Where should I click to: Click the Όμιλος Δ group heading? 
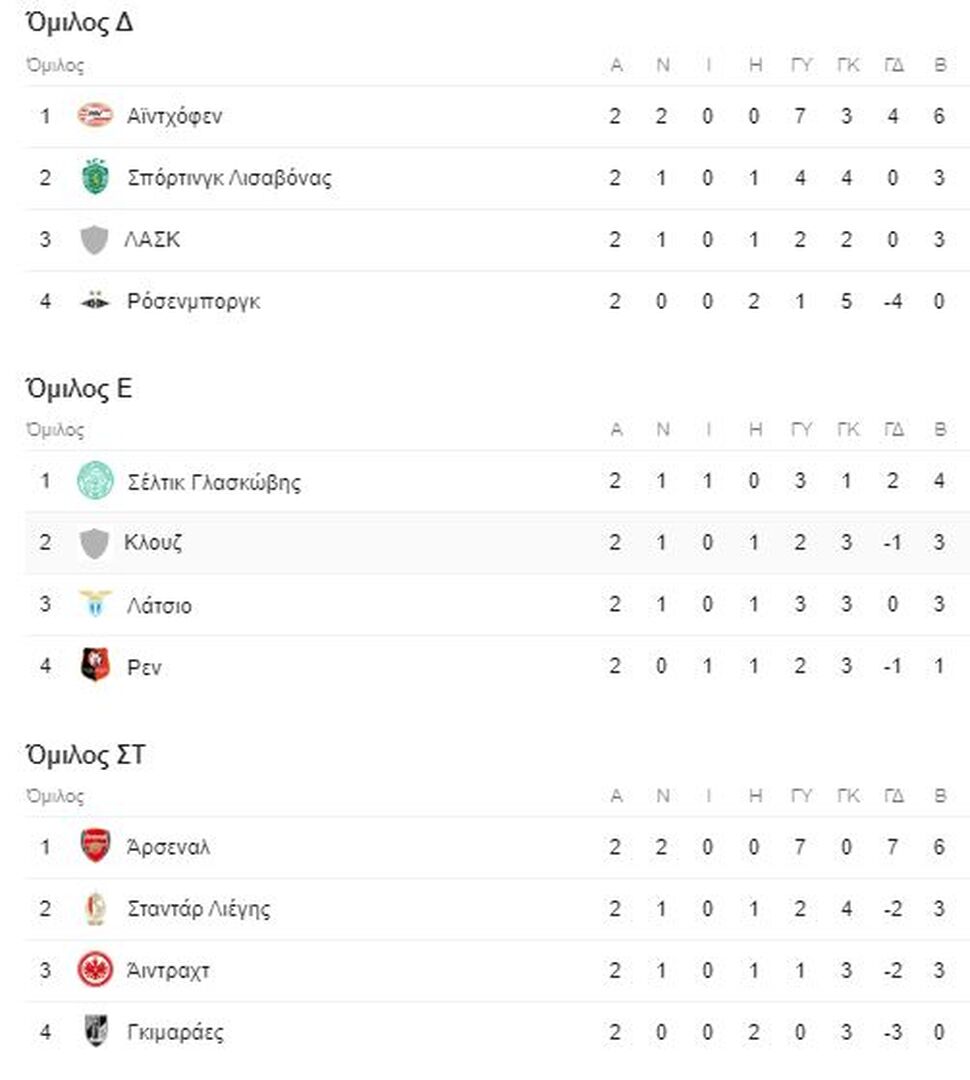click(x=79, y=22)
